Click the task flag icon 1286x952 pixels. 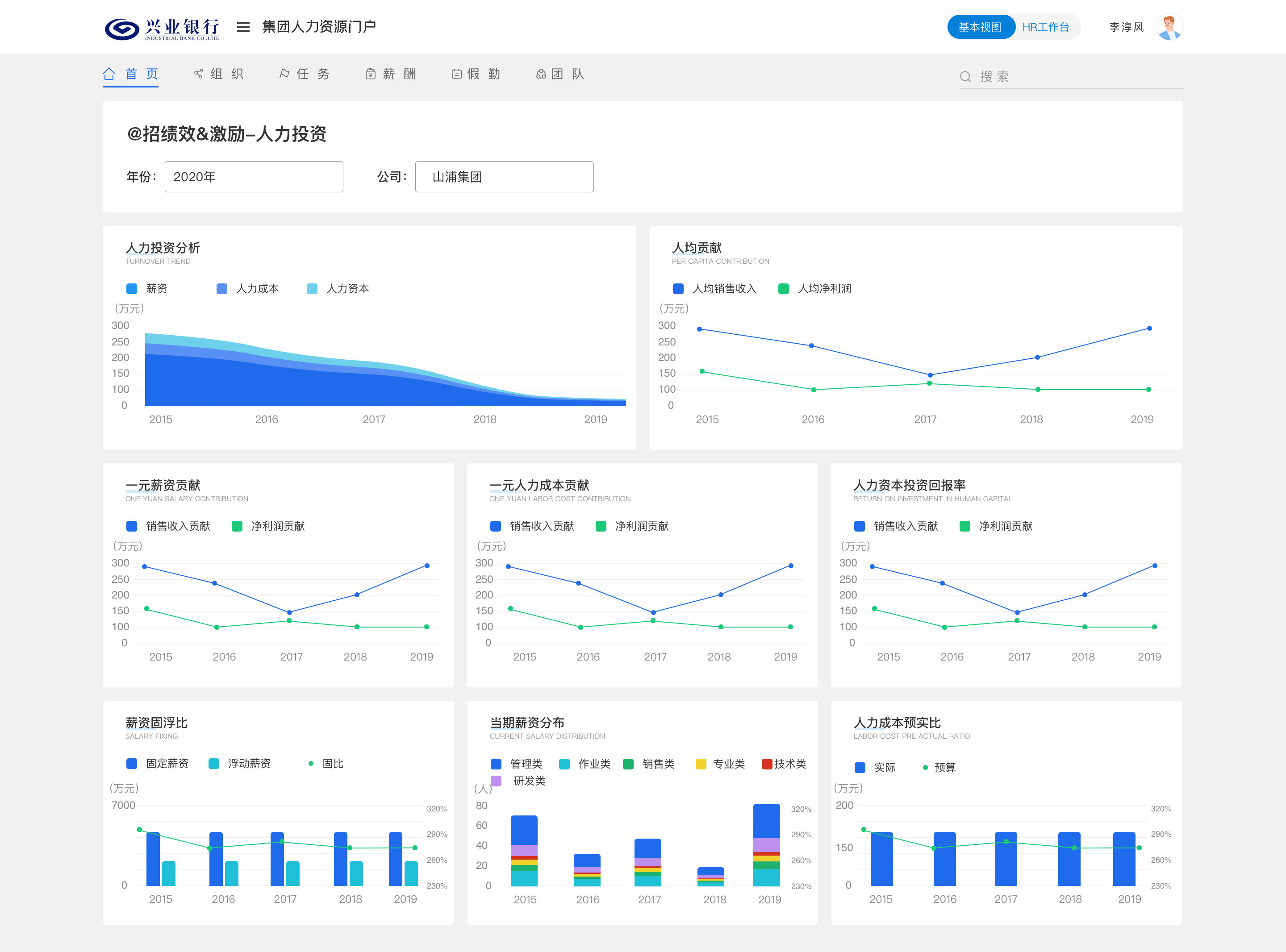284,74
